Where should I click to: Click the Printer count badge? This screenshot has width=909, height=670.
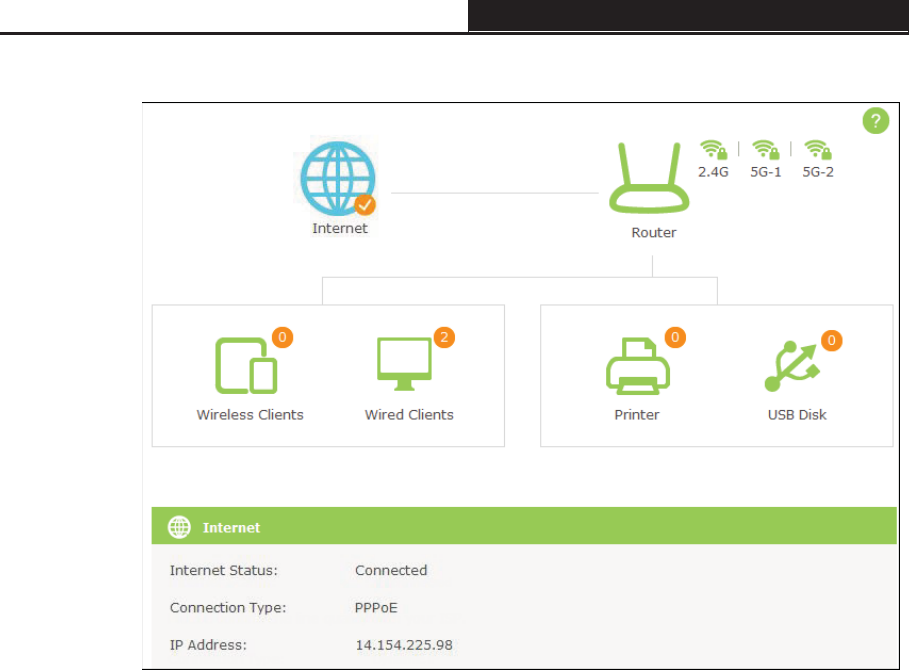click(675, 337)
